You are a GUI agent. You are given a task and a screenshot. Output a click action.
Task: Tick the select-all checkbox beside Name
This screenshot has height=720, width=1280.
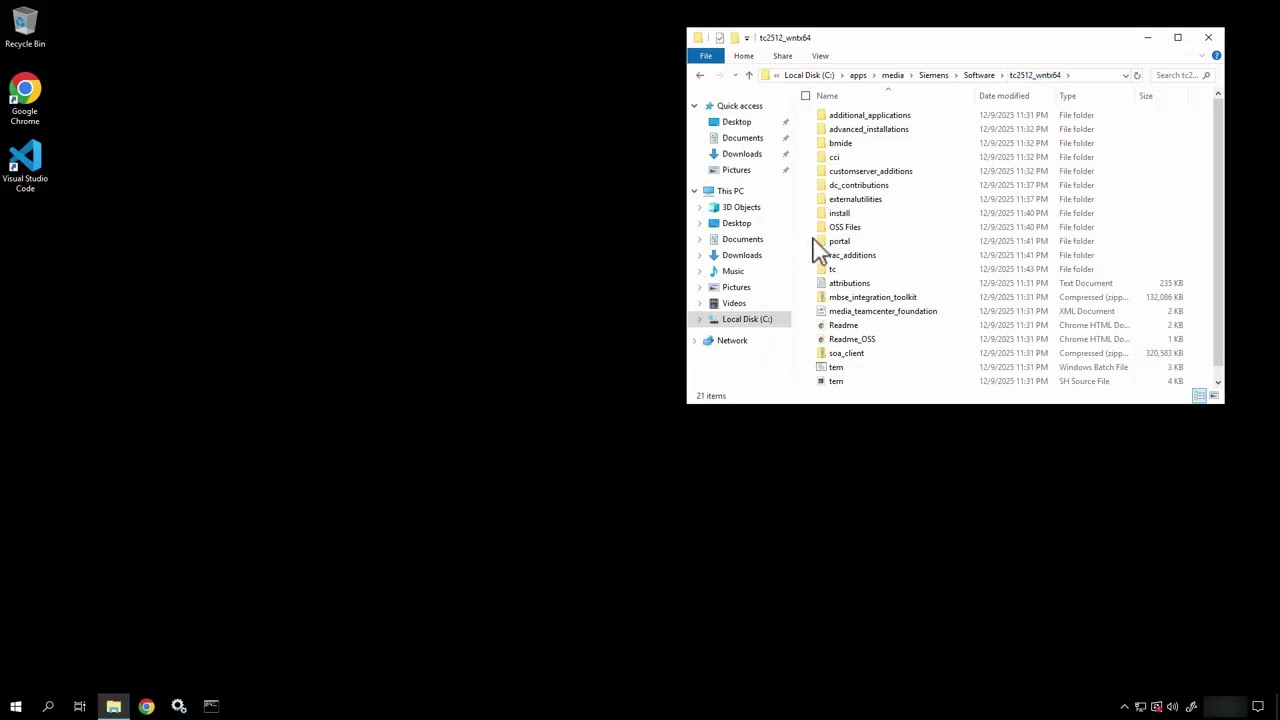point(805,96)
